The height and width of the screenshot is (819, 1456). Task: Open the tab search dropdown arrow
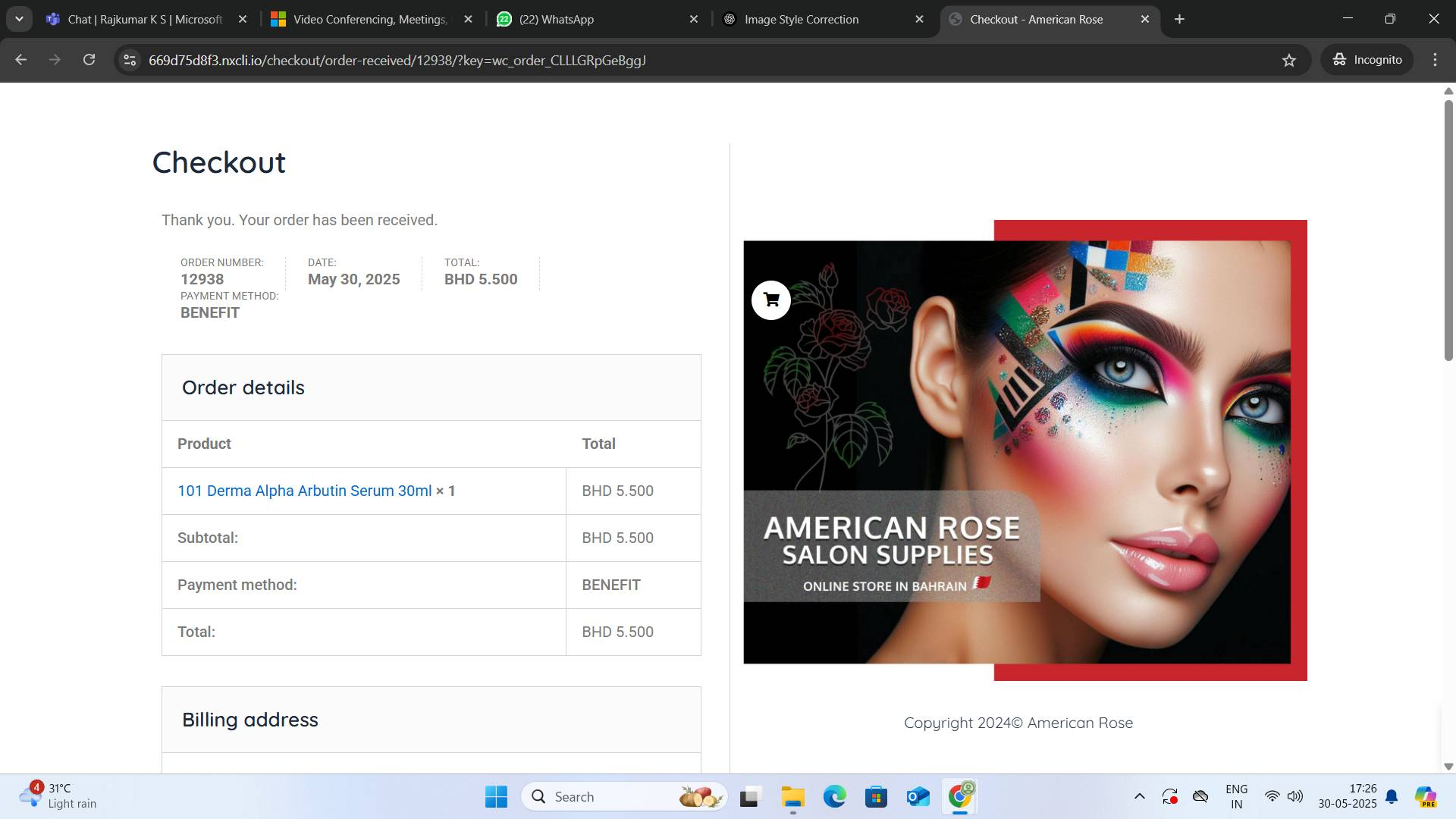[x=19, y=19]
